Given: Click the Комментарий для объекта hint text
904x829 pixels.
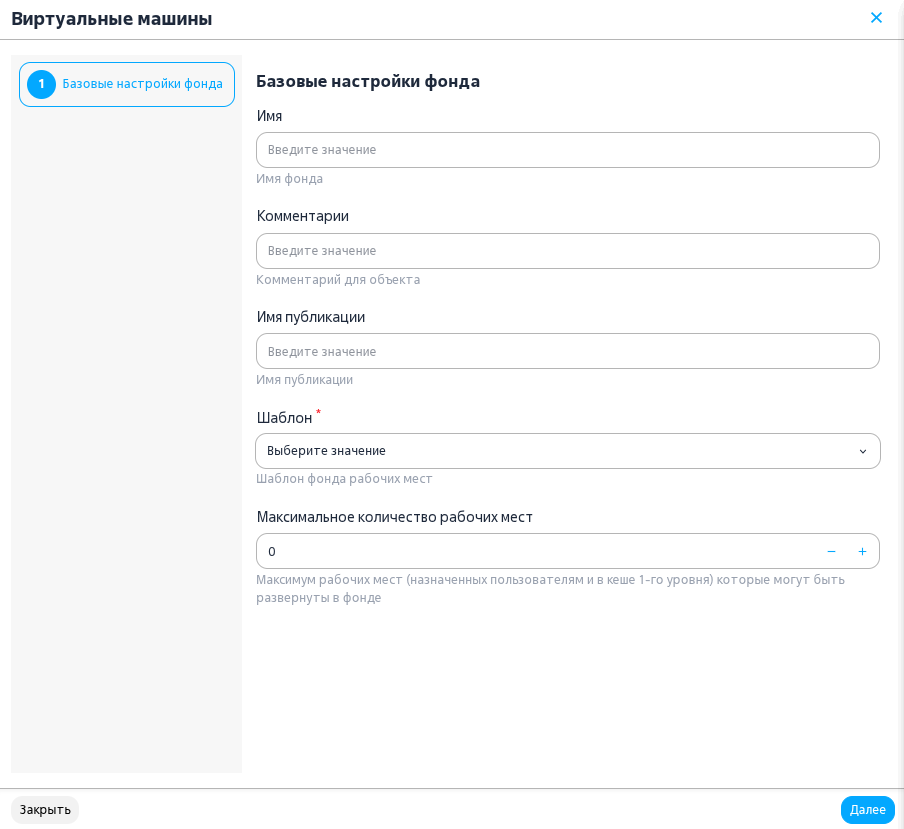Looking at the screenshot, I should [x=338, y=280].
